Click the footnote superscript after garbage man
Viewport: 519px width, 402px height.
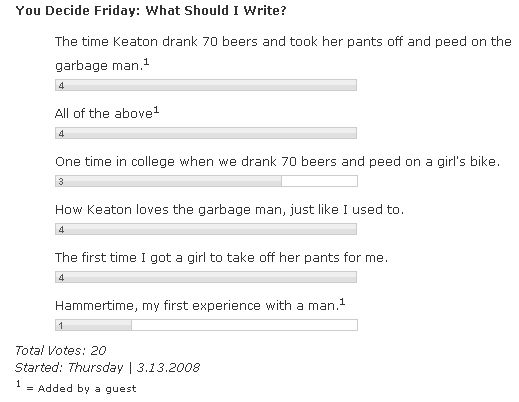pos(146,62)
